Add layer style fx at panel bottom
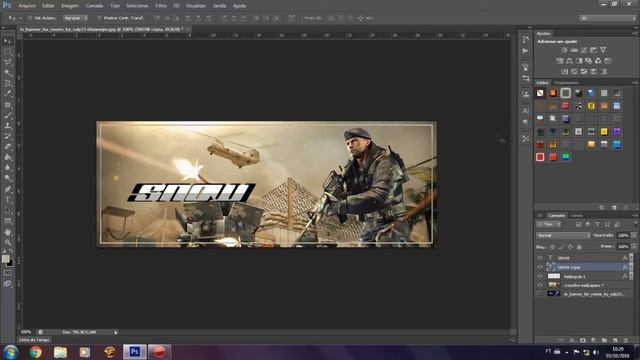 pos(572,340)
